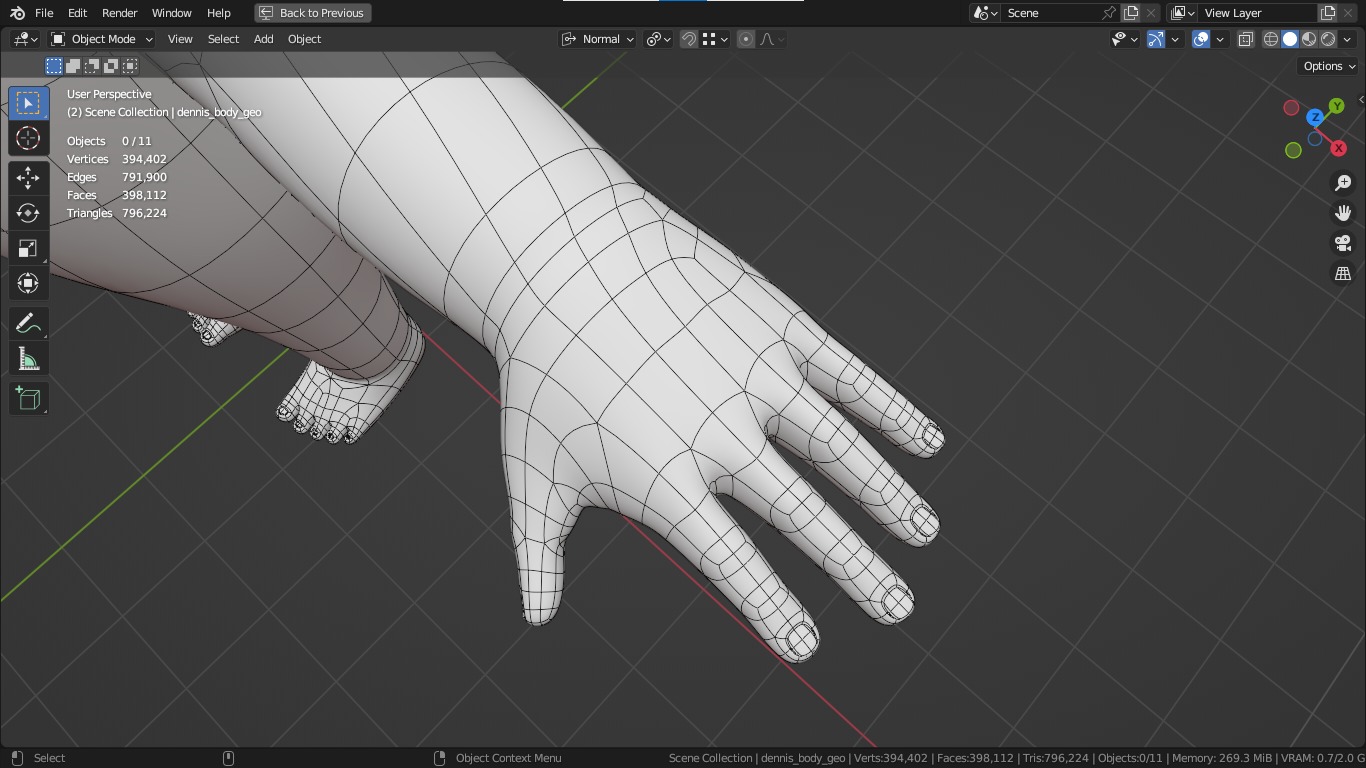Select the intersect-selection mode icon
This screenshot has height=768, width=1366.
[x=130, y=66]
